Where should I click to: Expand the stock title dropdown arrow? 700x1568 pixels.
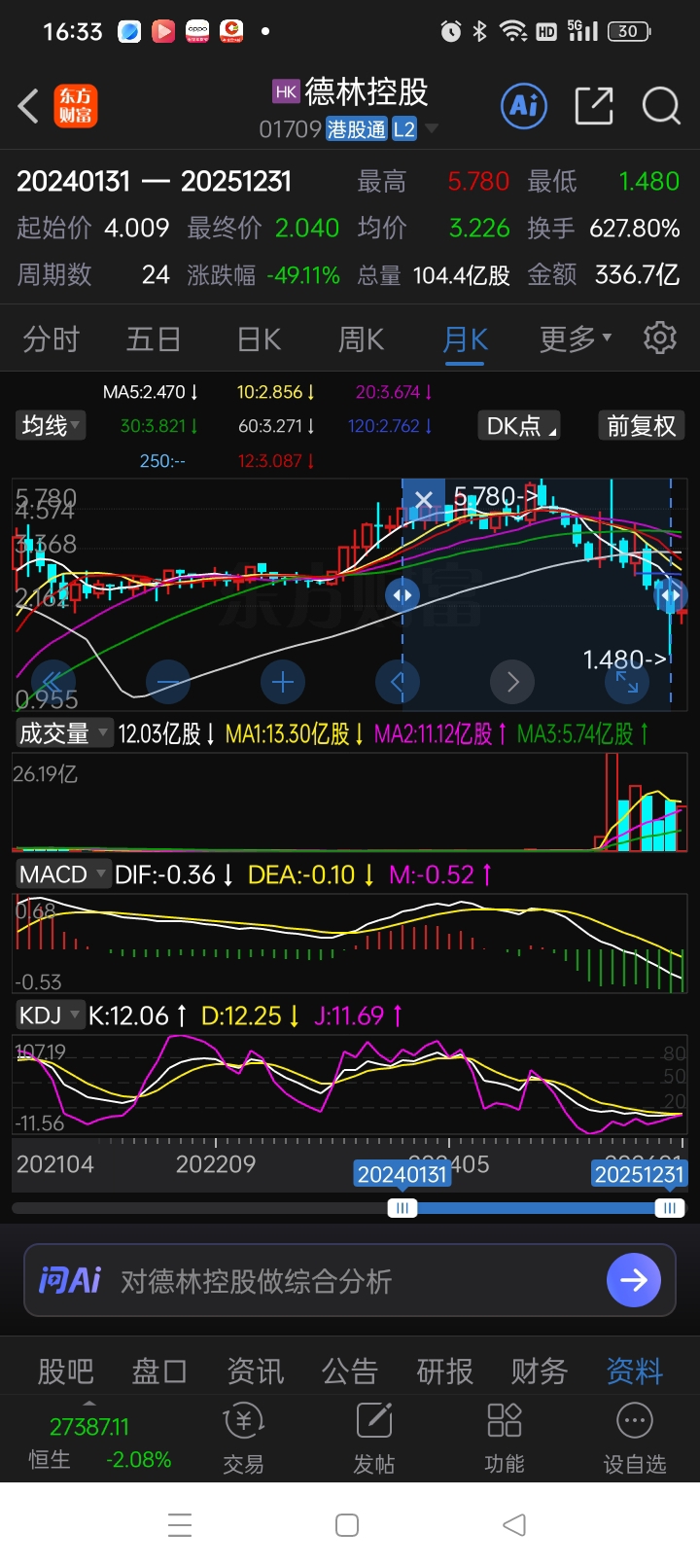432,128
